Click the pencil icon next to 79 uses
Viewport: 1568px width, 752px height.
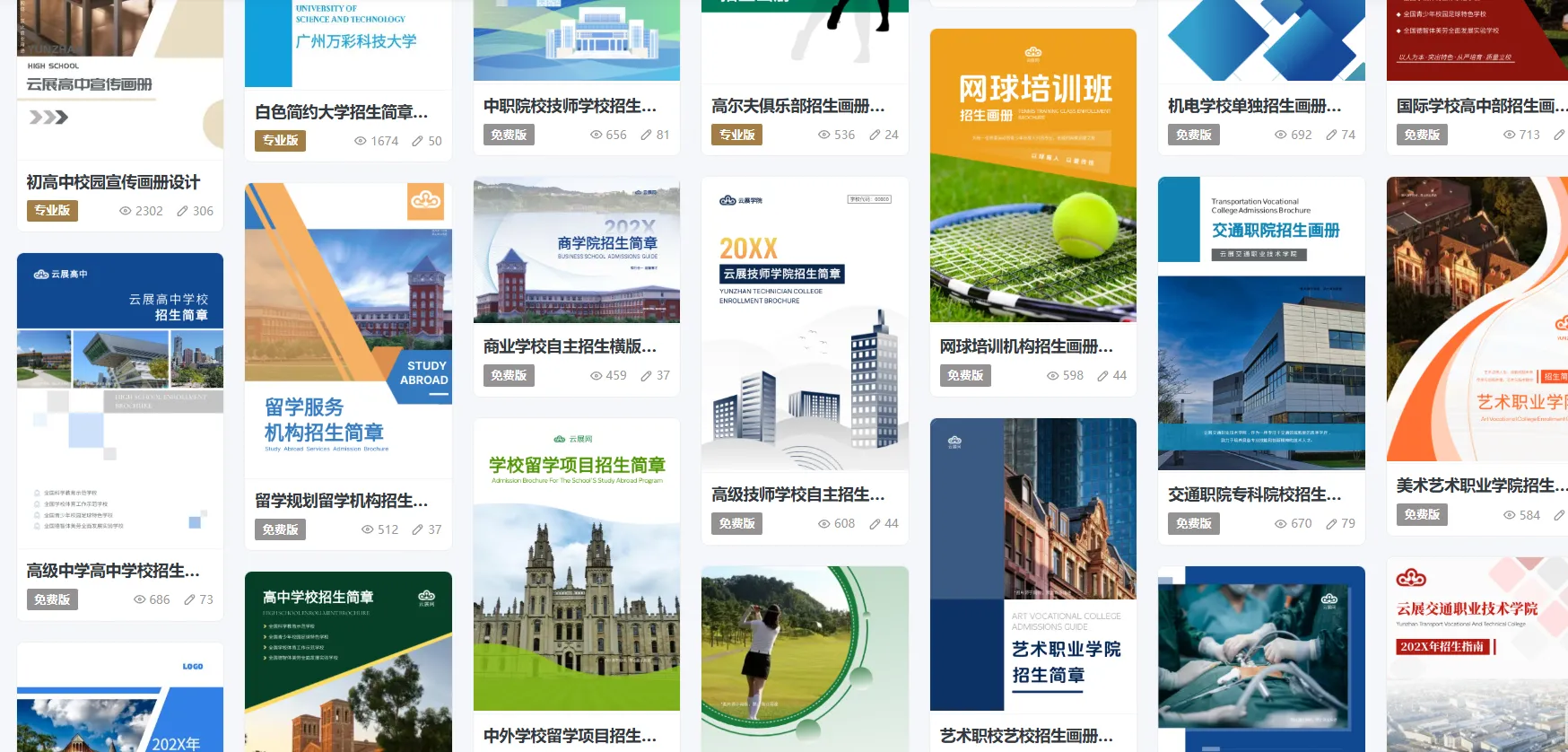pyautogui.click(x=1331, y=523)
